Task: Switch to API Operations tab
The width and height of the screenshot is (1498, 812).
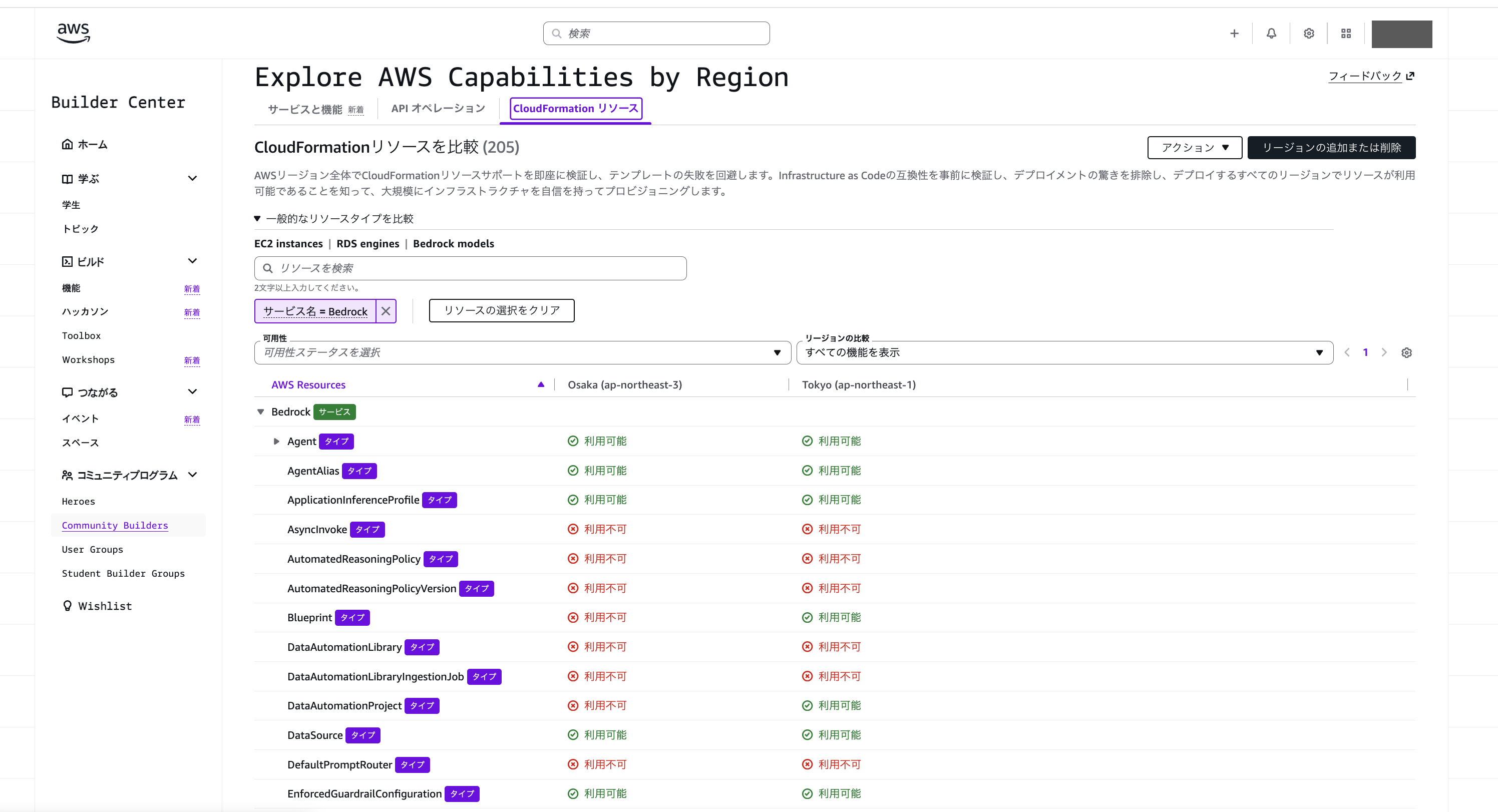Action: point(438,109)
